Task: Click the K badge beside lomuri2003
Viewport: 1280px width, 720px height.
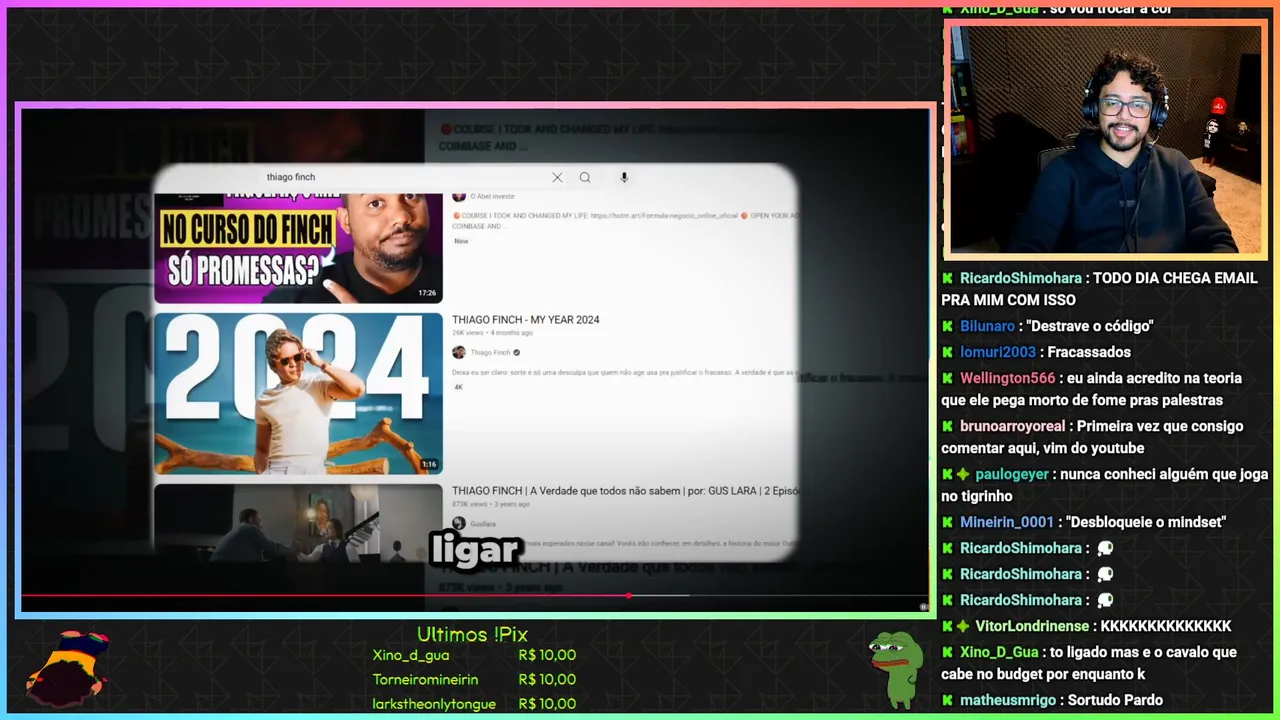Action: pyautogui.click(x=947, y=352)
